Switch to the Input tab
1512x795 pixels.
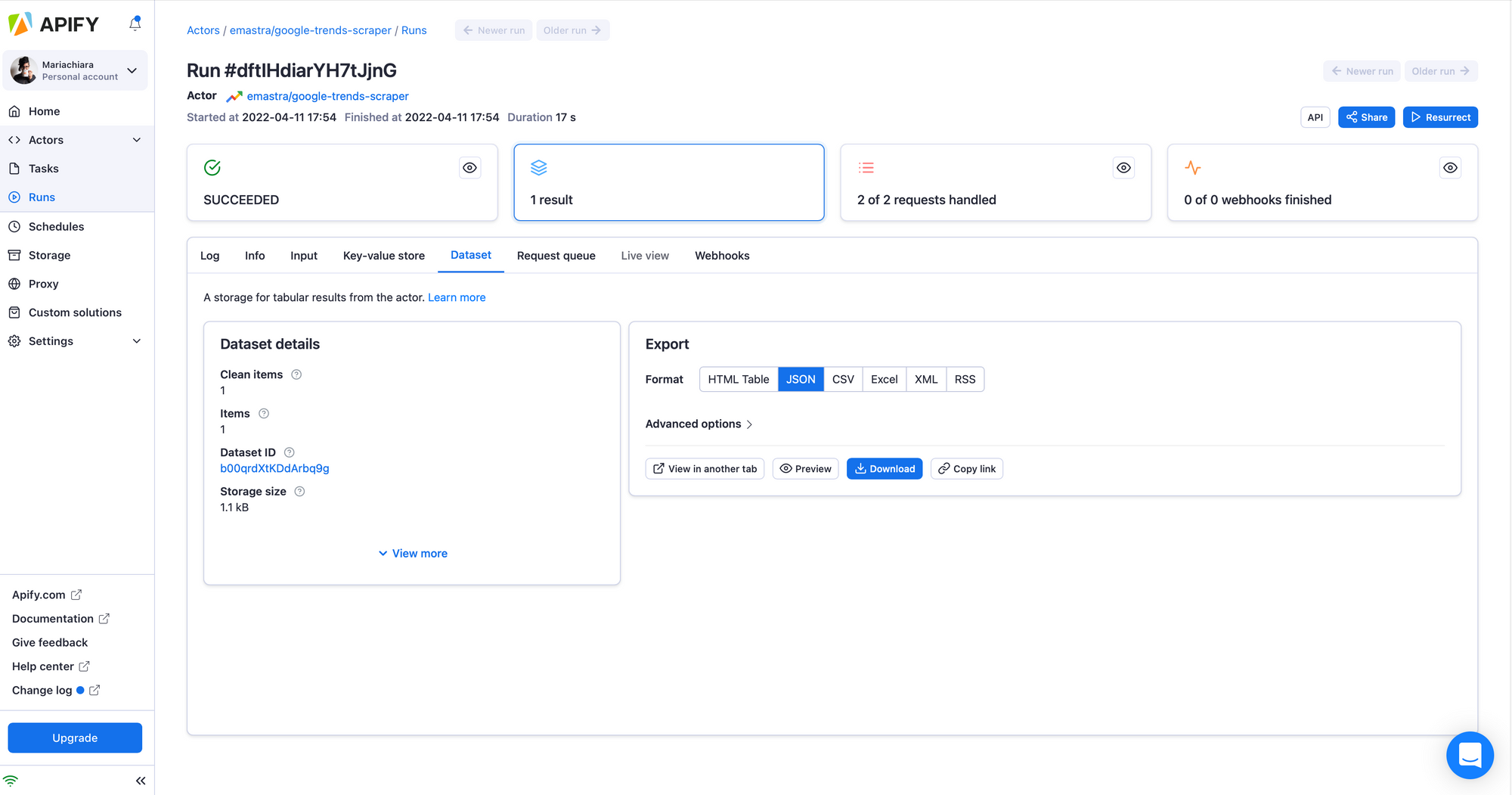click(304, 256)
